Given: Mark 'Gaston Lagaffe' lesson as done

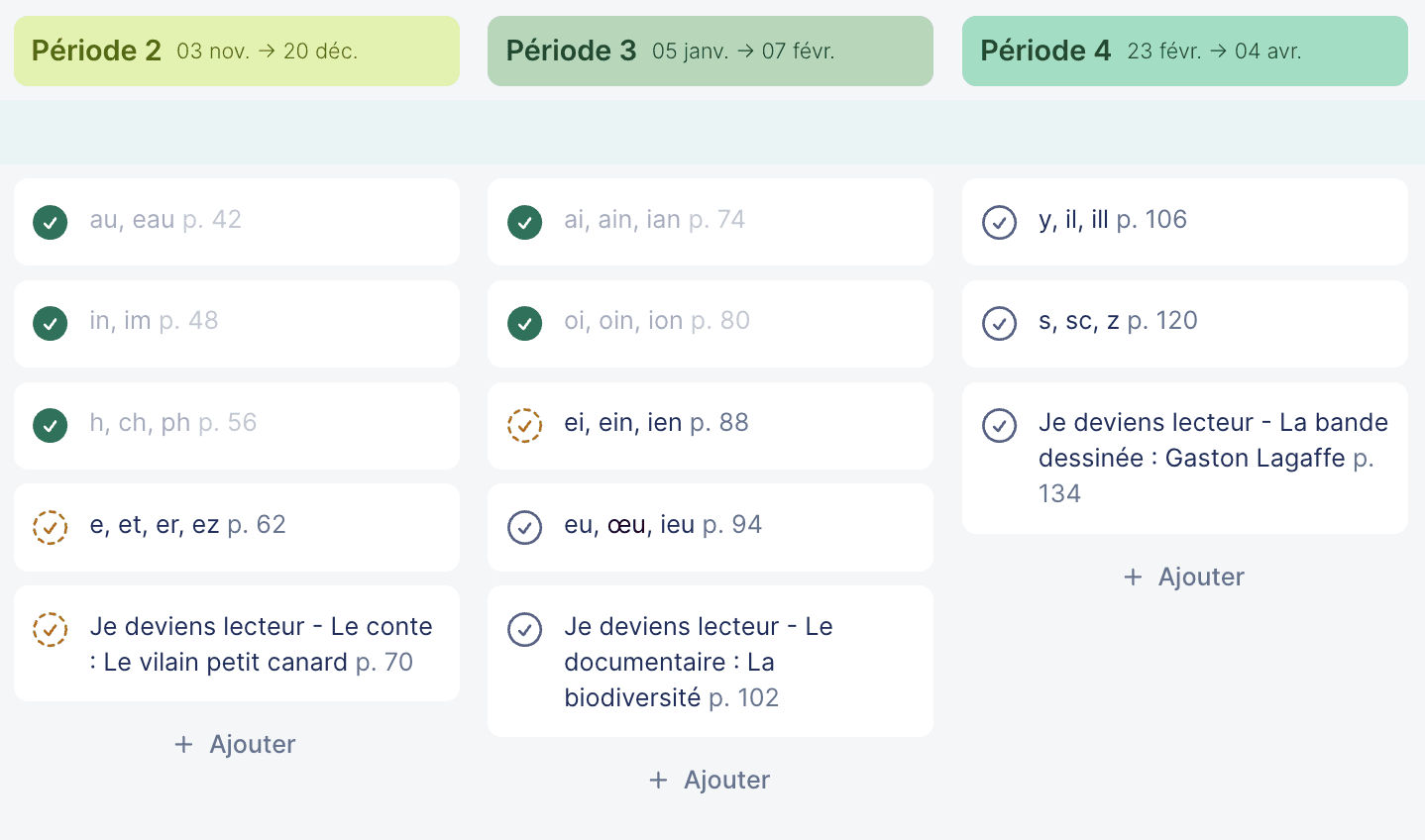Looking at the screenshot, I should (x=999, y=425).
